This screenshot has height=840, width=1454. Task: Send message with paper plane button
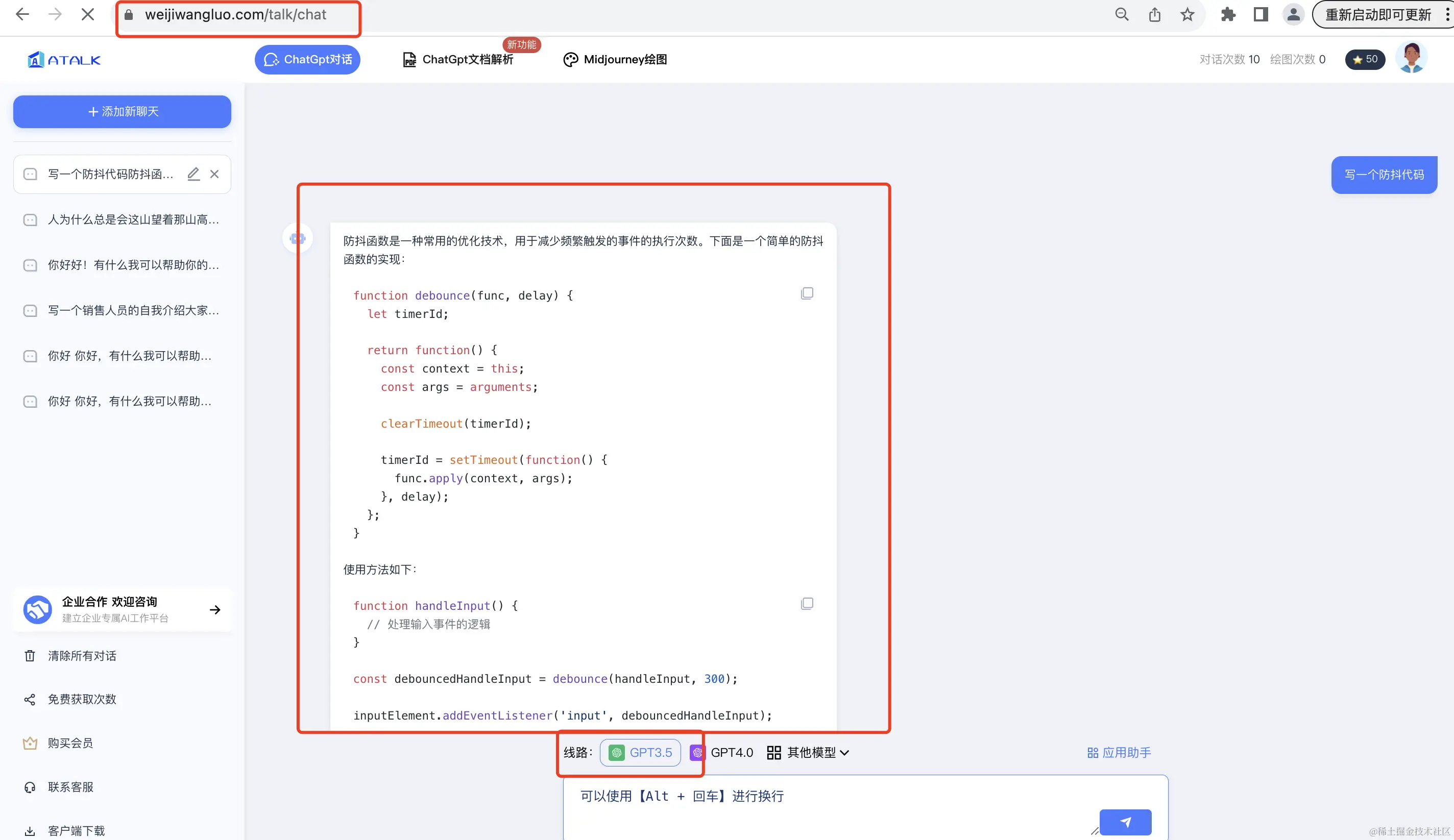pyautogui.click(x=1125, y=822)
